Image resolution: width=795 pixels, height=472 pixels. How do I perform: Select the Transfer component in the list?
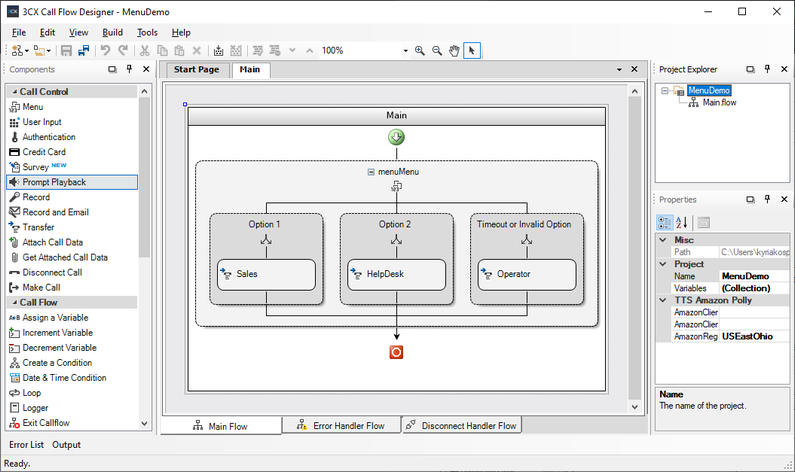71,227
